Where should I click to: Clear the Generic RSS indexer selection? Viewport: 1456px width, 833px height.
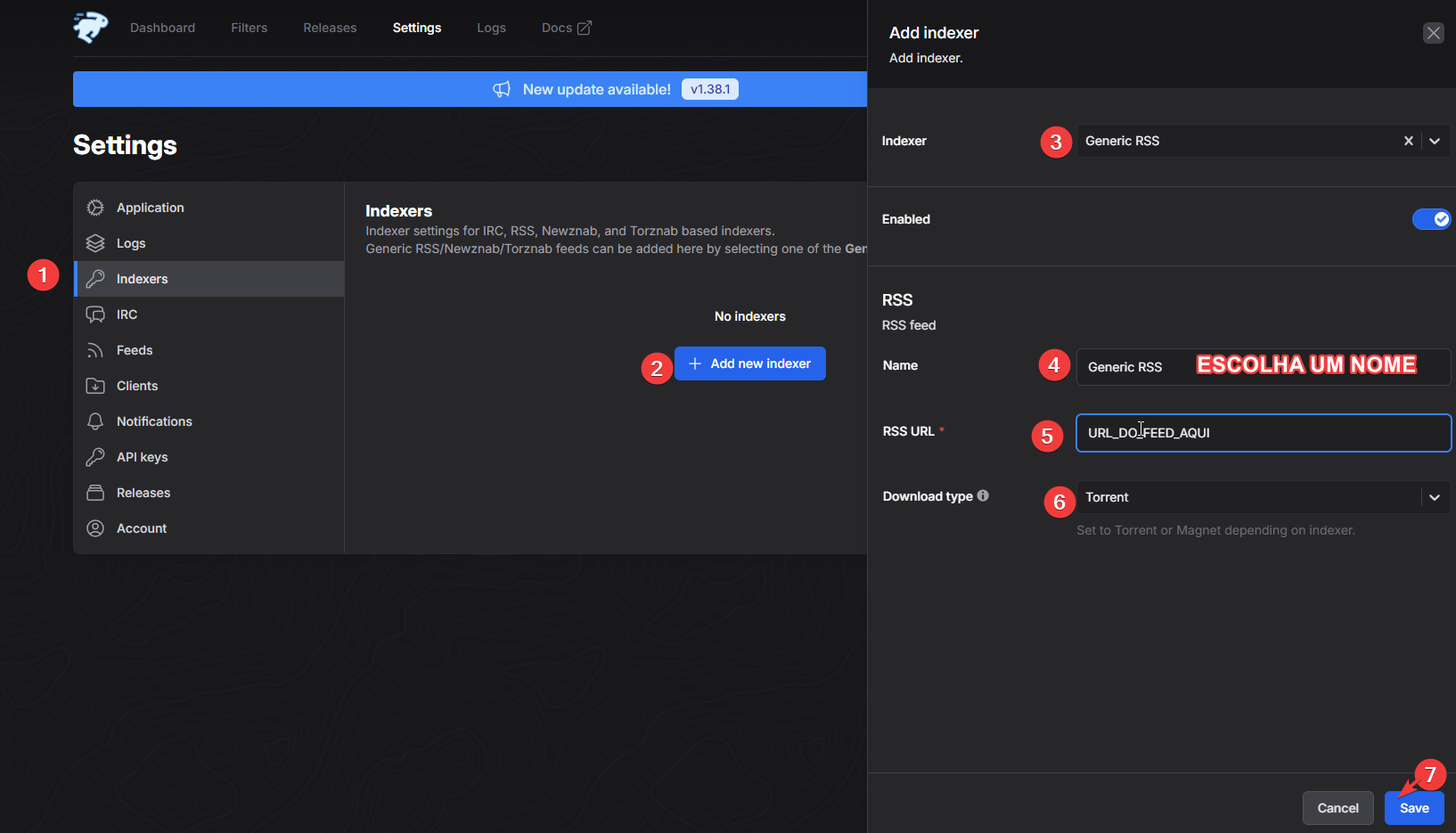(x=1409, y=141)
